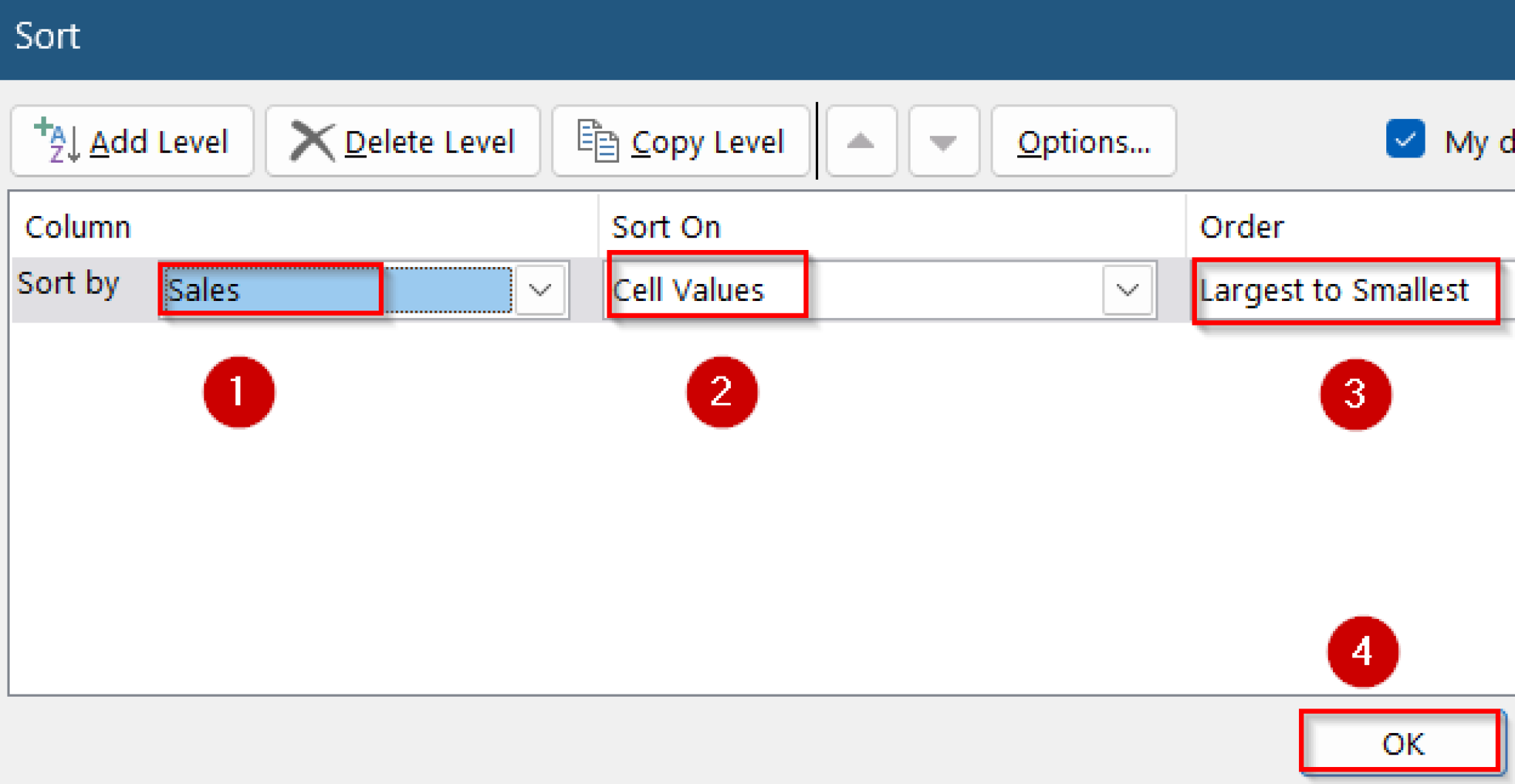Click the Order header label
Image resolution: width=1515 pixels, height=784 pixels.
tap(1241, 226)
